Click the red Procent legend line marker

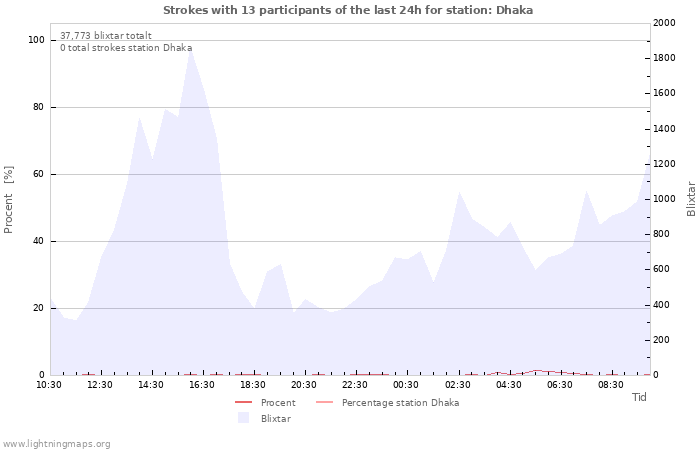point(243,403)
